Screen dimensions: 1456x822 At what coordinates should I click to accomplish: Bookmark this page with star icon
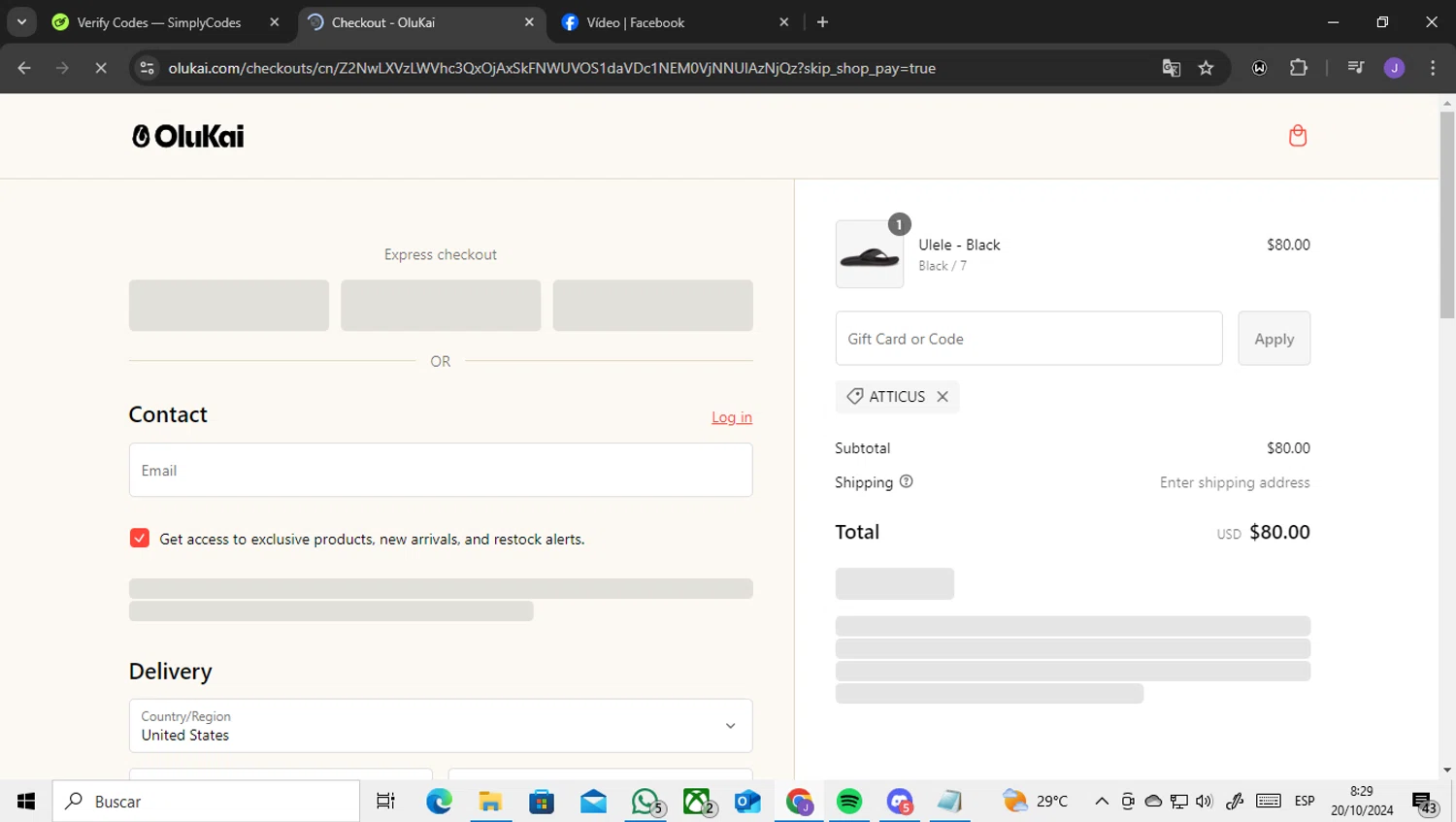(1206, 68)
